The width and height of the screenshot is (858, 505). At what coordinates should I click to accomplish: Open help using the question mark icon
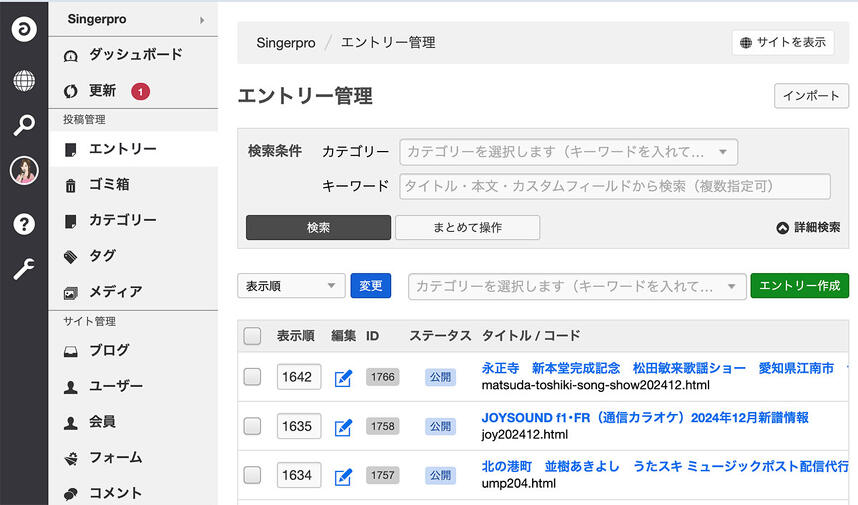(24, 224)
